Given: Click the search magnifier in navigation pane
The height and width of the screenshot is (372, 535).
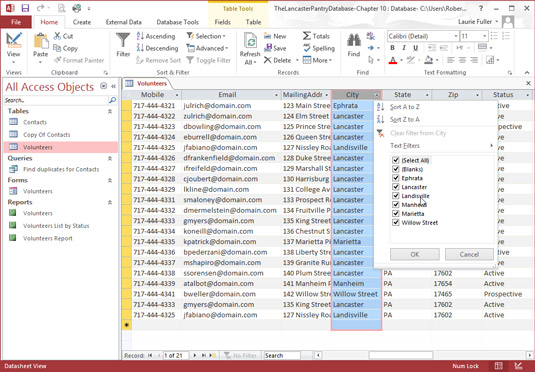Looking at the screenshot, I should click(112, 100).
